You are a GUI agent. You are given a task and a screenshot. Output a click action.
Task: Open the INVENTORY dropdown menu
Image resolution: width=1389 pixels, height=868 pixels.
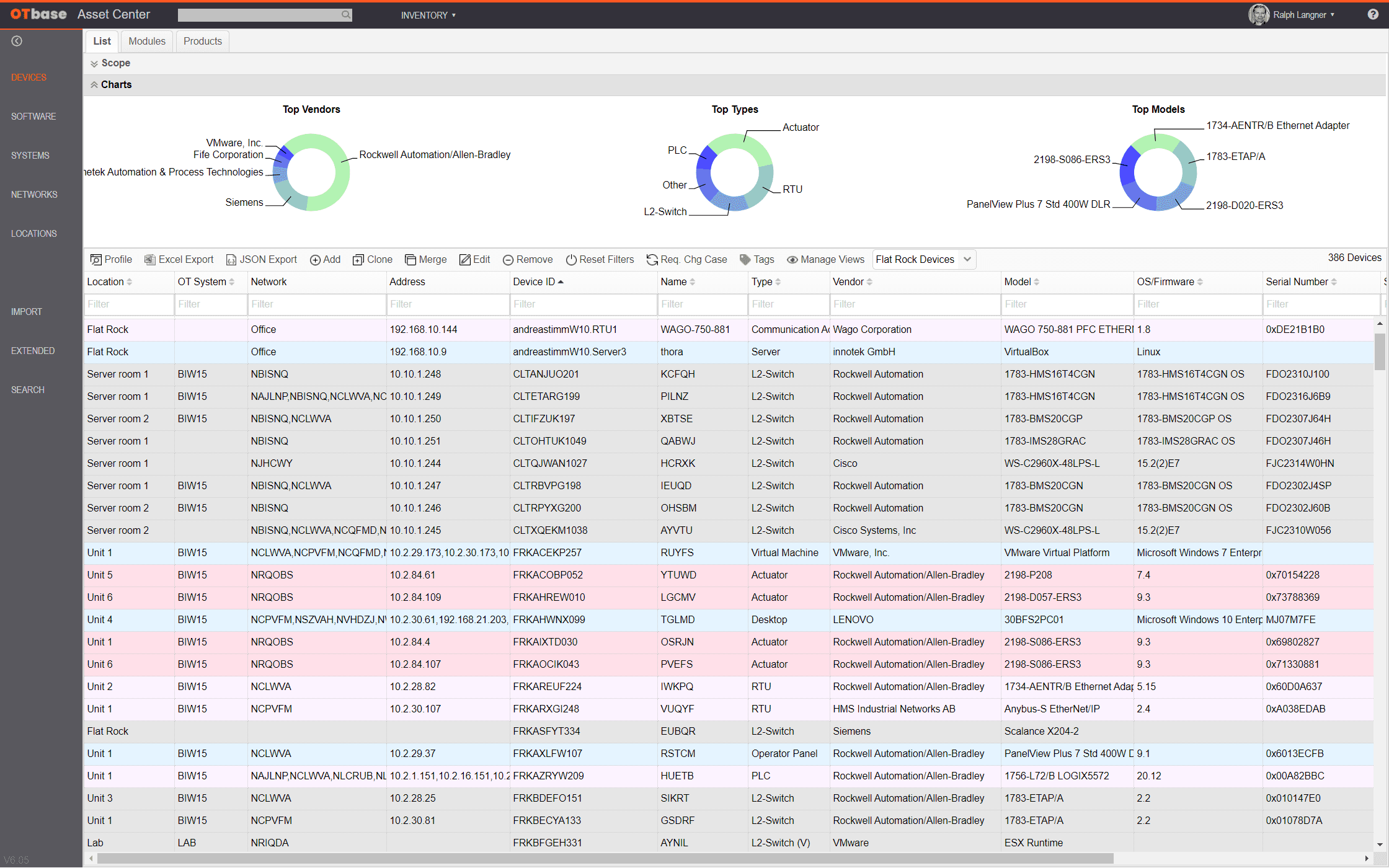[x=428, y=15]
